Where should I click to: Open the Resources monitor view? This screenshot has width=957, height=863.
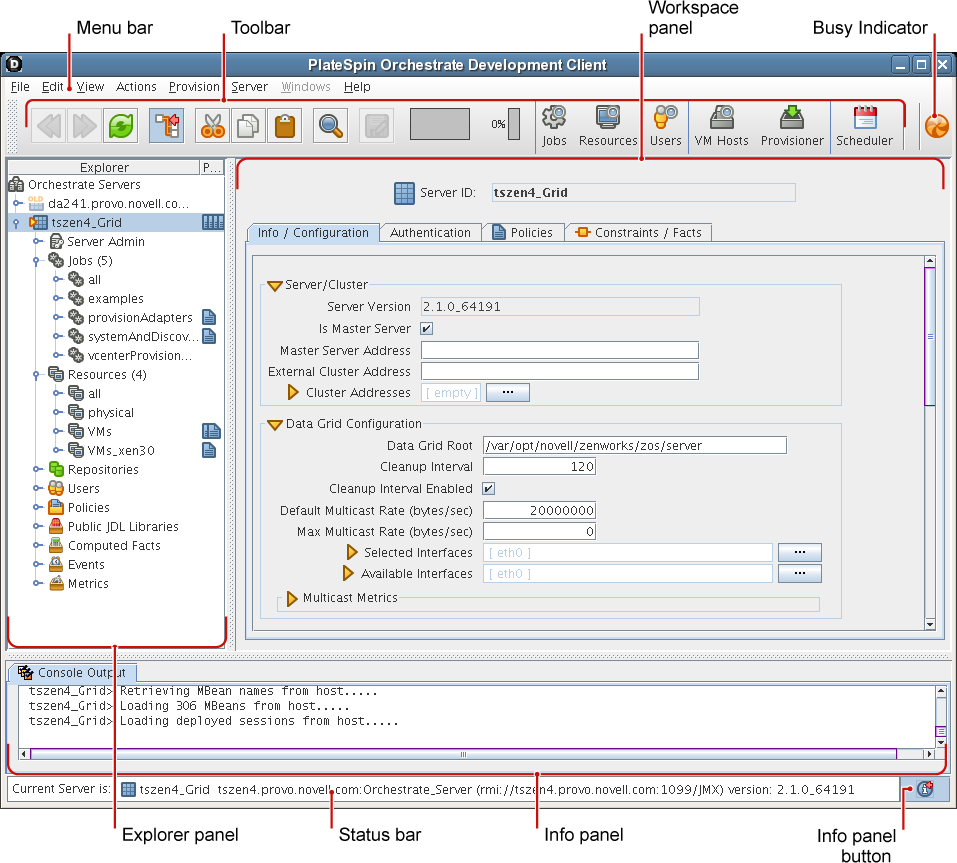(x=608, y=126)
